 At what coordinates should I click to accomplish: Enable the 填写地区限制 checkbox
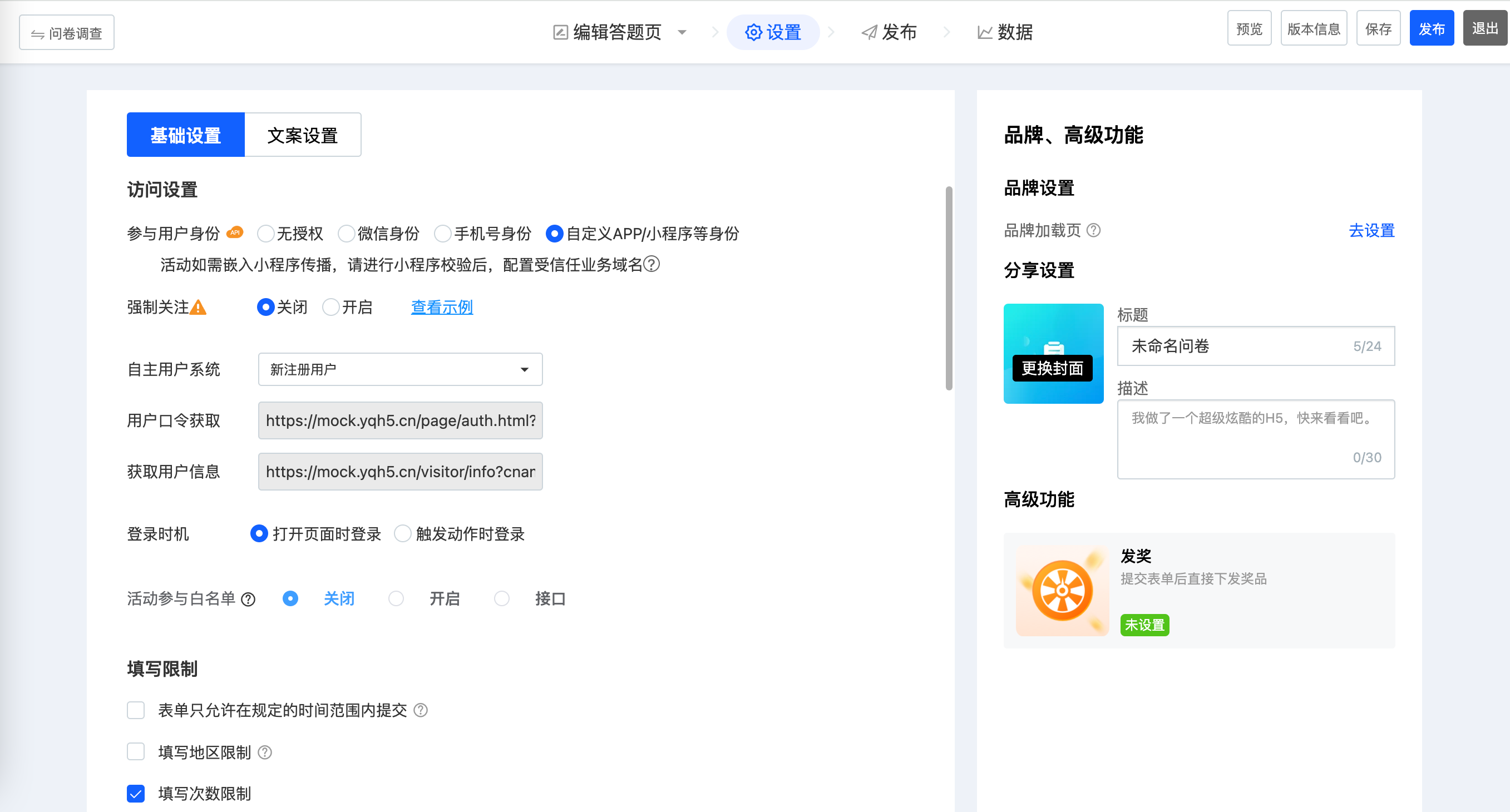[x=136, y=752]
